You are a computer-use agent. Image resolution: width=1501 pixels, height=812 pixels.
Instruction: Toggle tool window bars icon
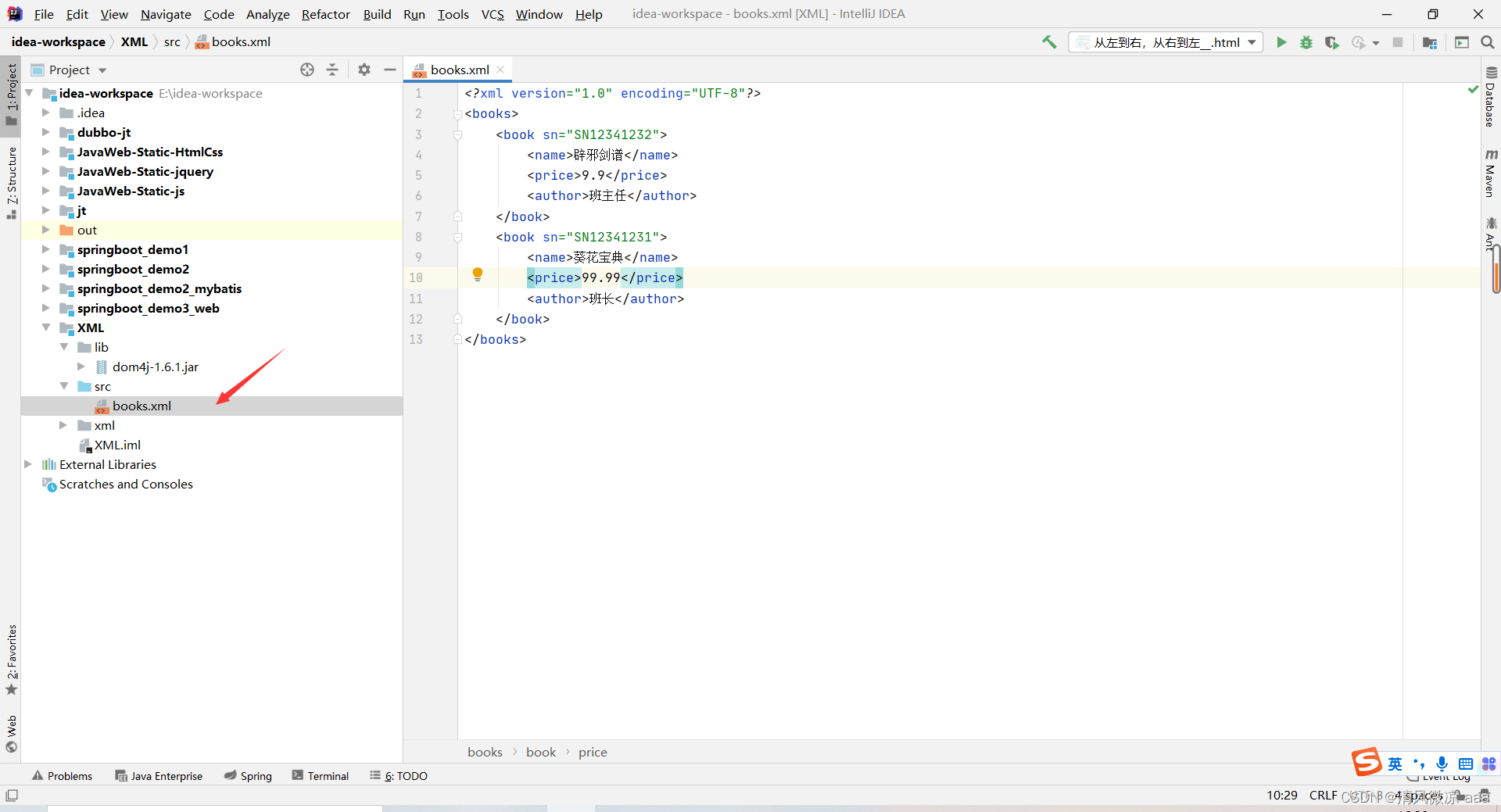[x=12, y=796]
